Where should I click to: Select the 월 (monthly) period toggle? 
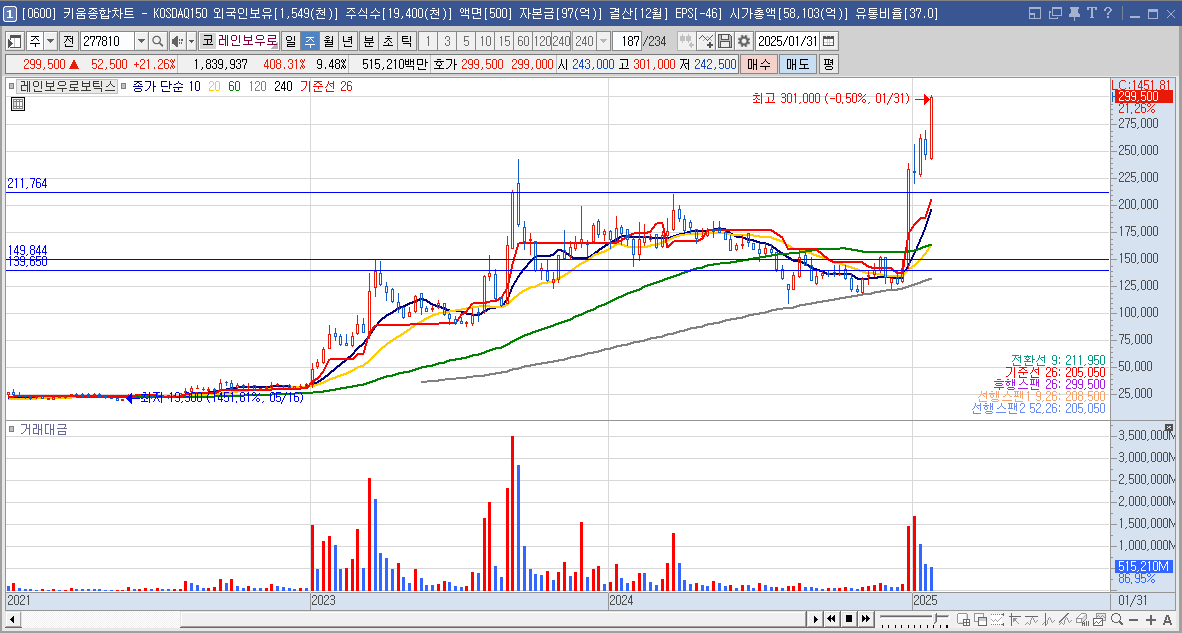pyautogui.click(x=328, y=41)
